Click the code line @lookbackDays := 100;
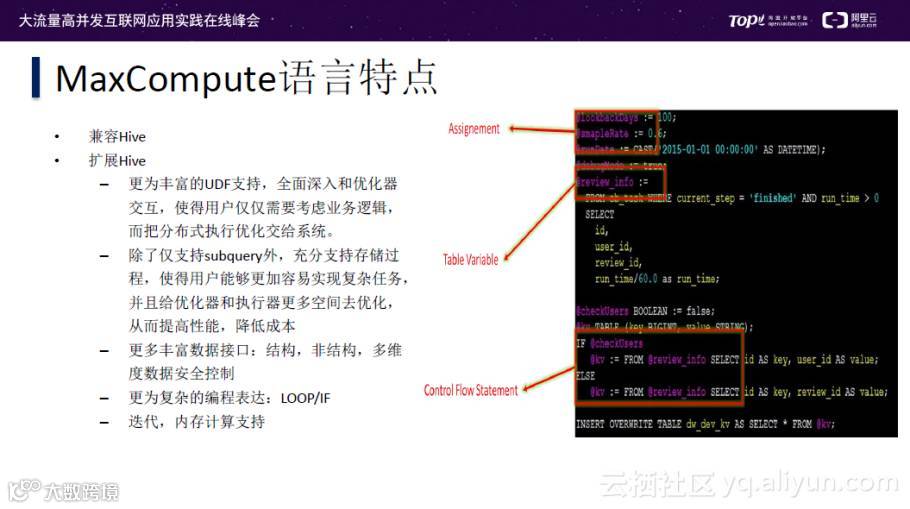This screenshot has width=910, height=509. click(x=626, y=117)
